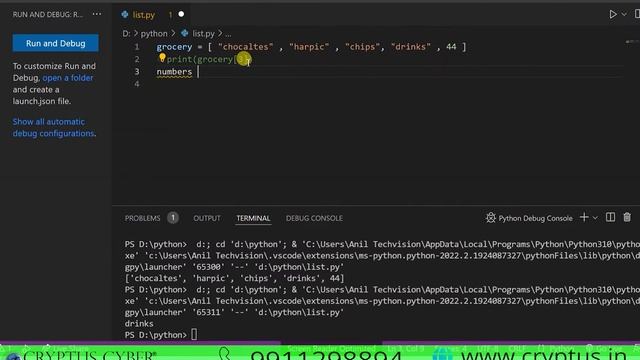Select the D: breadcrumb segment
640x360 pixels.
point(126,33)
